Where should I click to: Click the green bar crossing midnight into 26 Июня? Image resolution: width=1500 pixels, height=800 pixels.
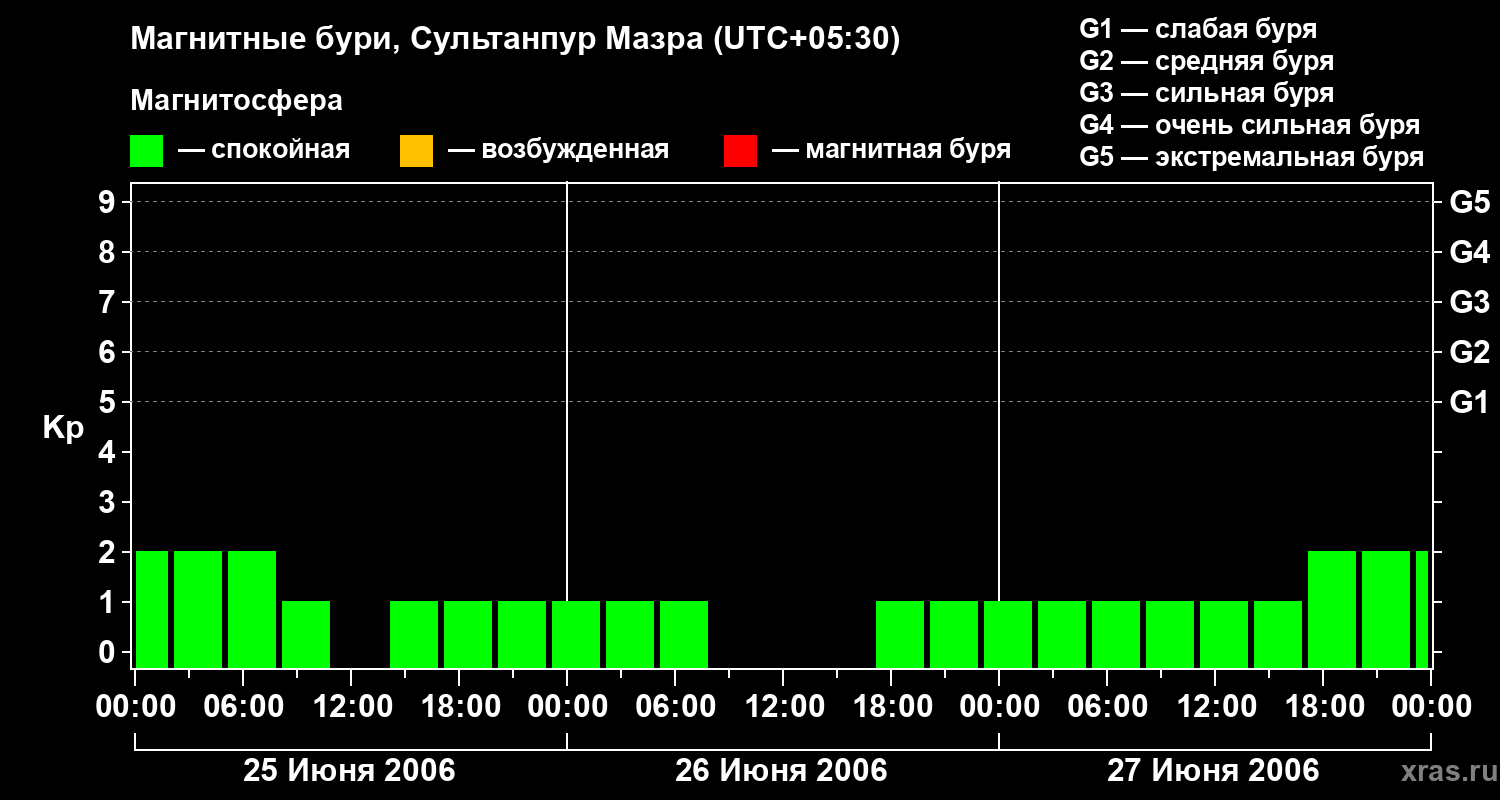576,634
